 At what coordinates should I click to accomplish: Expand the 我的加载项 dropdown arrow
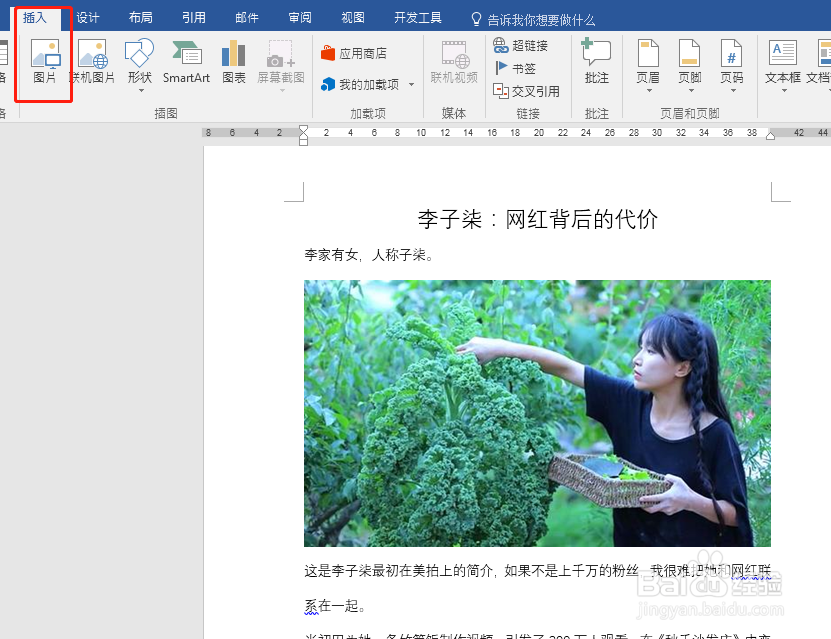point(411,84)
